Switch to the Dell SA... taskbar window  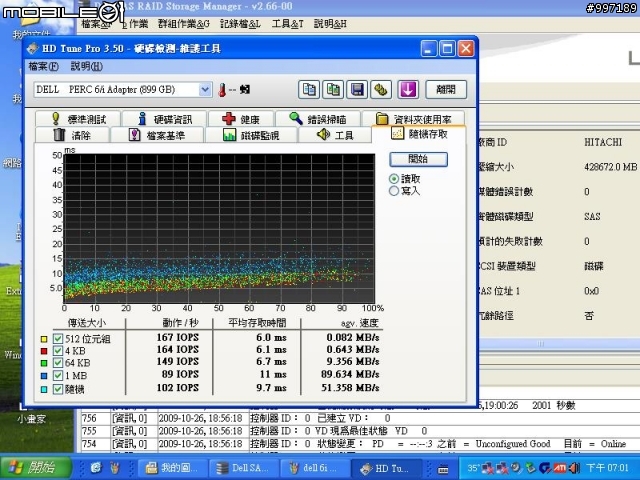click(x=243, y=468)
